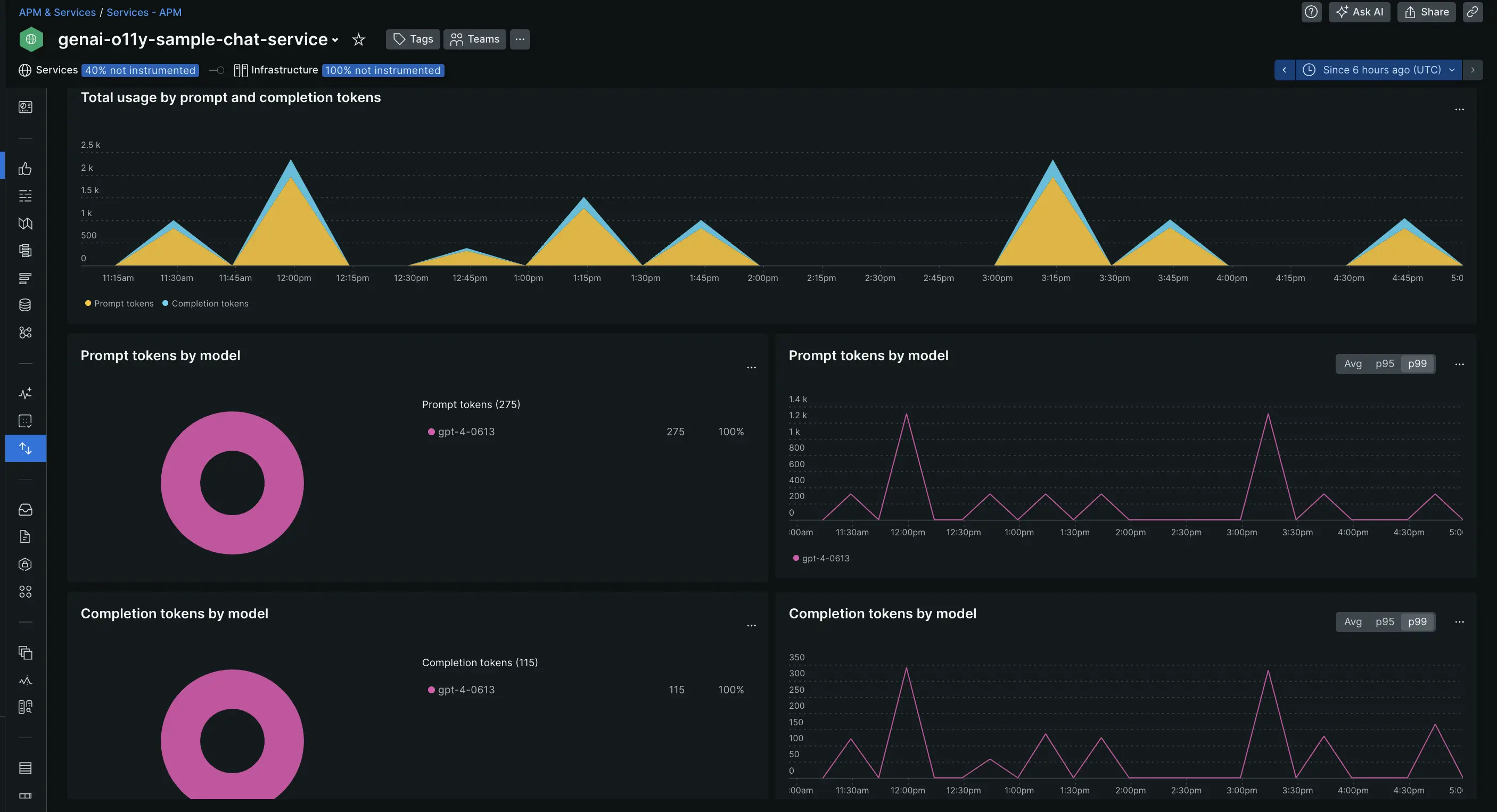Open the Total usage chart options menu

[1459, 110]
